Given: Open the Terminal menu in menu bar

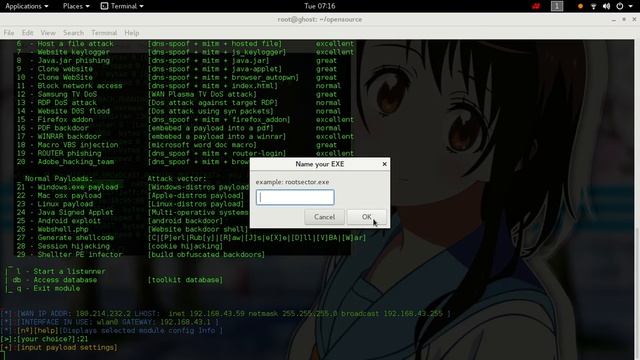Looking at the screenshot, I should [104, 33].
